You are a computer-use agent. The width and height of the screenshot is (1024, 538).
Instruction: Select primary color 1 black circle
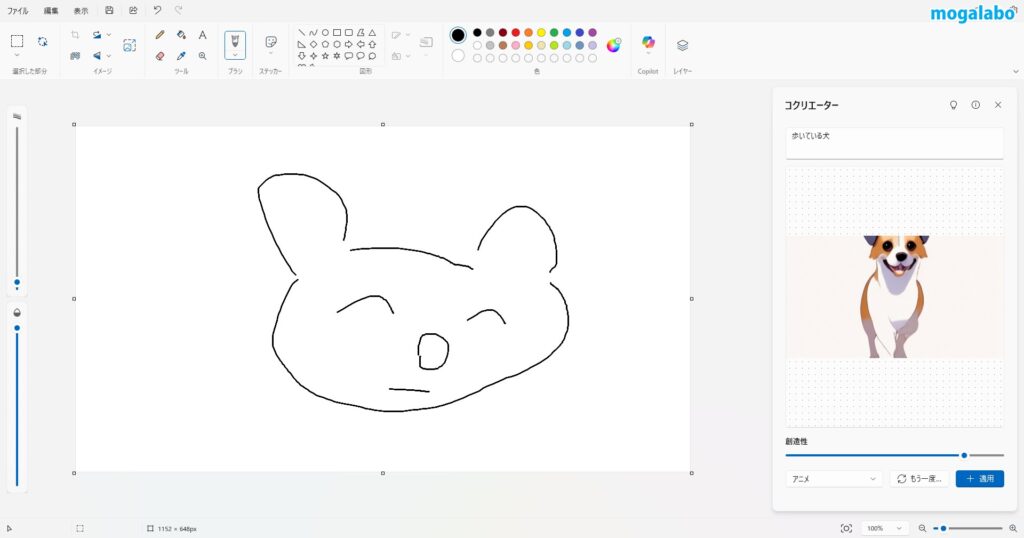[x=458, y=35]
